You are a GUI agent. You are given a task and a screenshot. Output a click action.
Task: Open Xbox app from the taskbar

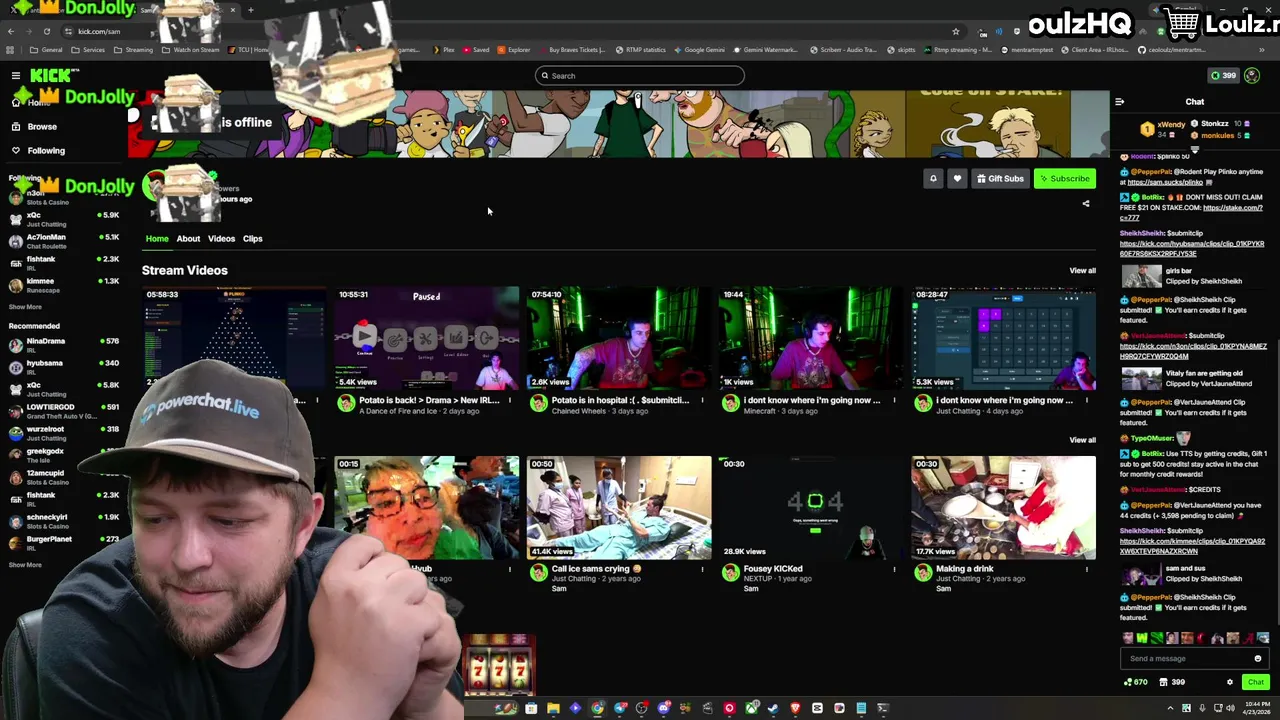tap(751, 709)
